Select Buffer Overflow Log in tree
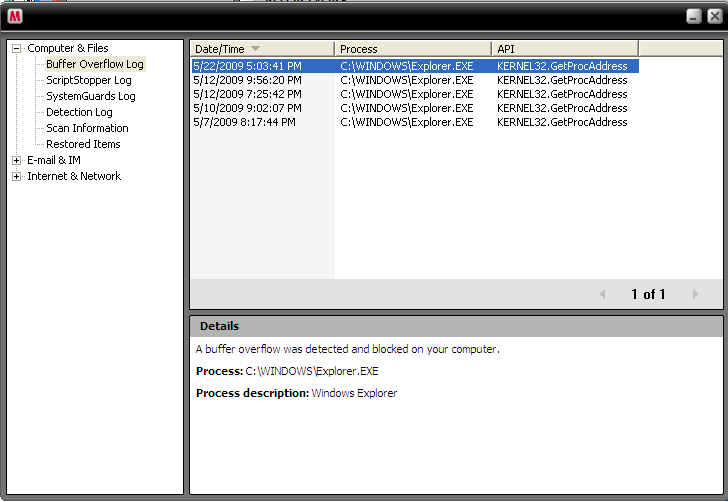The width and height of the screenshot is (728, 502). [x=94, y=64]
